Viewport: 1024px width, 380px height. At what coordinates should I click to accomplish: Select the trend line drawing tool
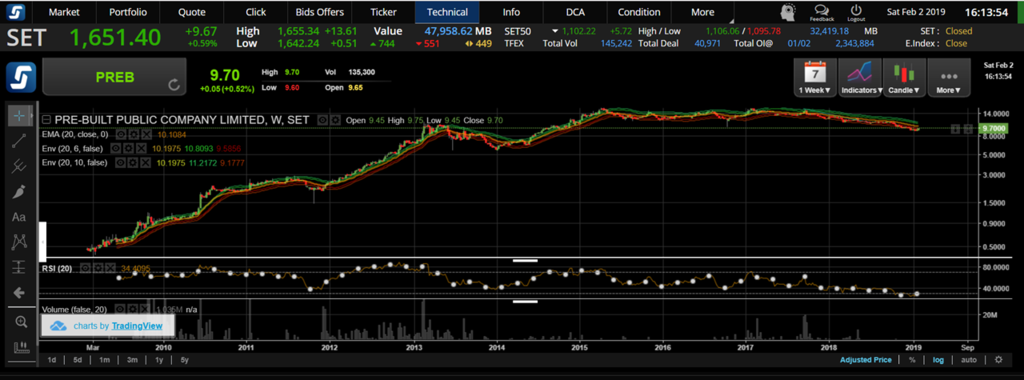[x=19, y=141]
